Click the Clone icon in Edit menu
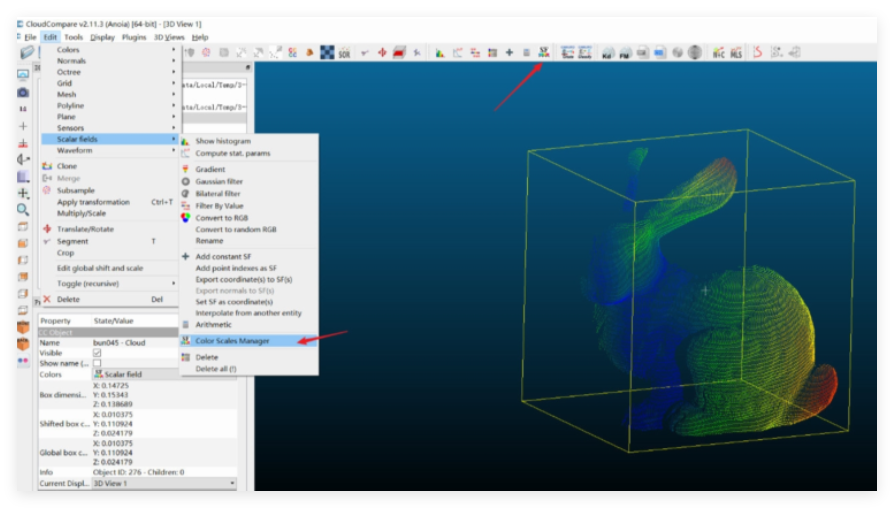The height and width of the screenshot is (508, 894). click(x=47, y=166)
